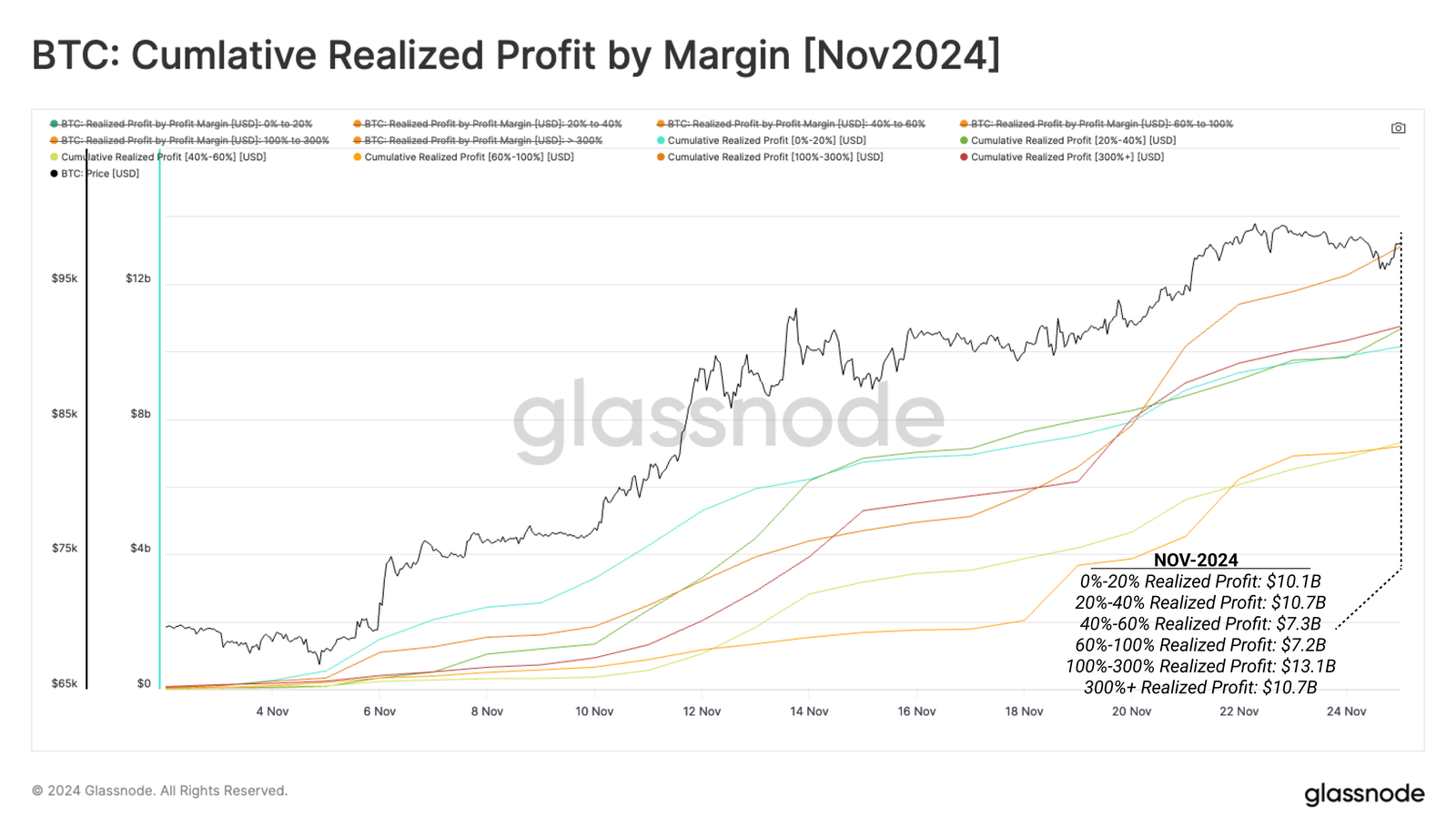Click the black dot beside BTC: Price legend
Image resolution: width=1456 pixels, height=838 pixels.
(x=55, y=174)
